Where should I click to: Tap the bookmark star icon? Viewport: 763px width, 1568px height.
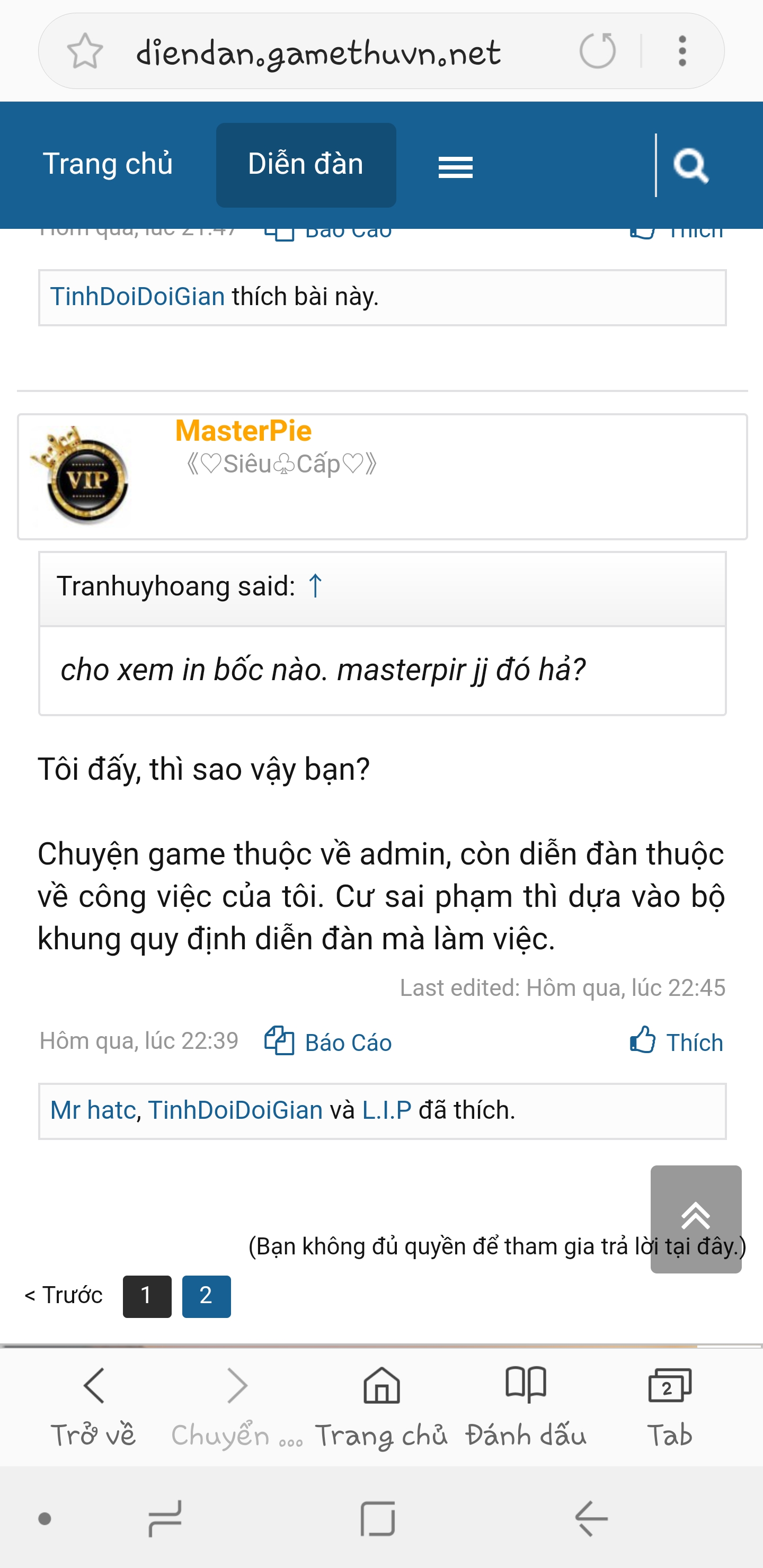tap(85, 51)
